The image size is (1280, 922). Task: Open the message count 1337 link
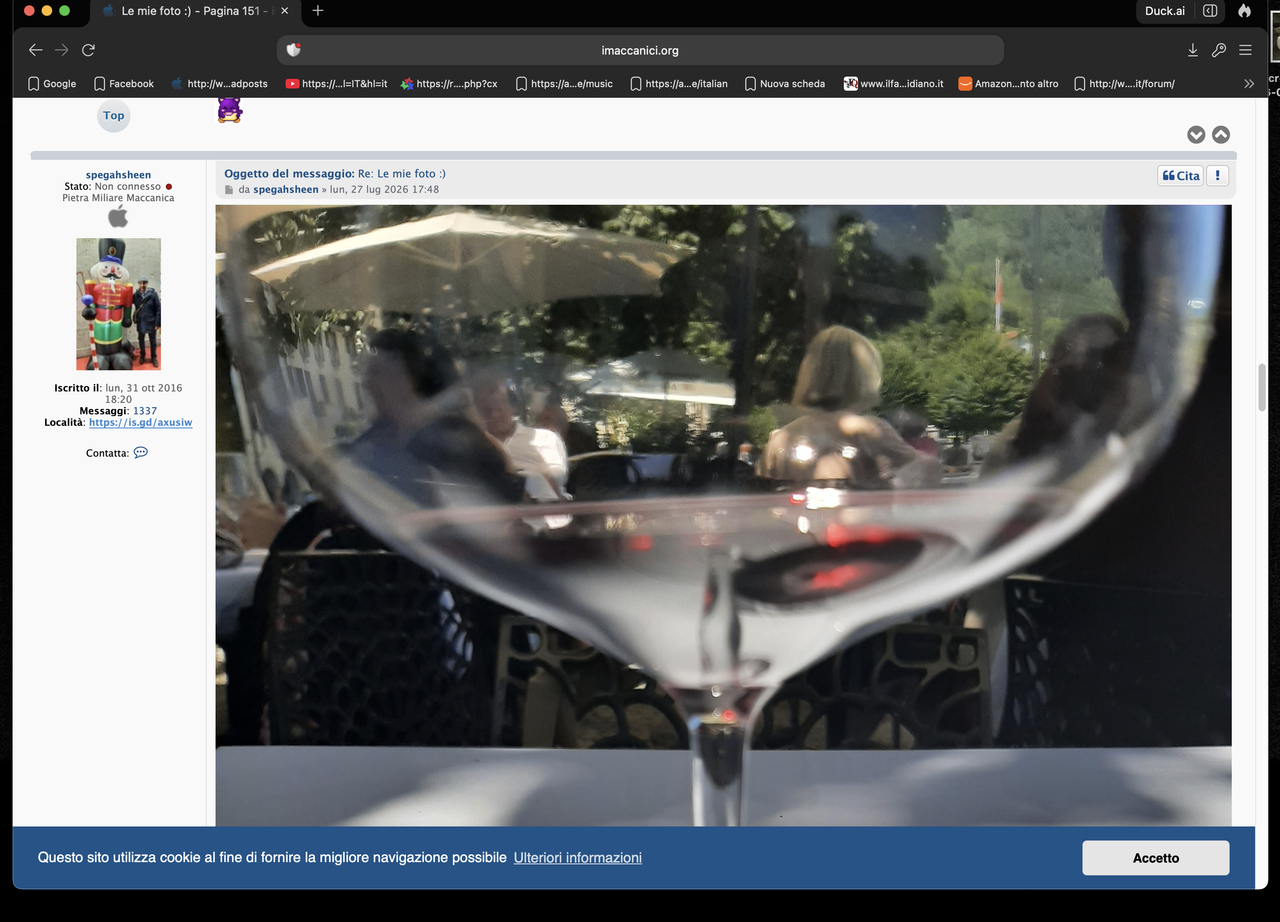click(x=145, y=411)
